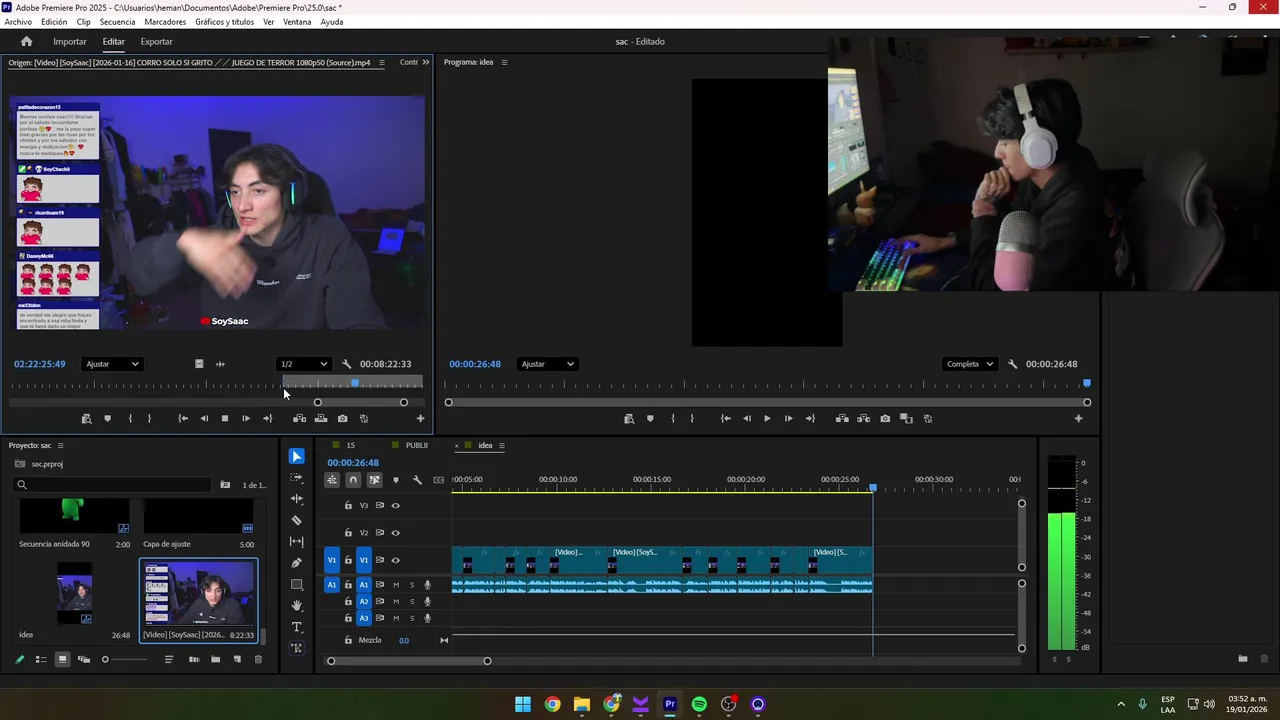Toggle Snap in timeline magnet button
1280x720 pixels.
click(x=353, y=480)
